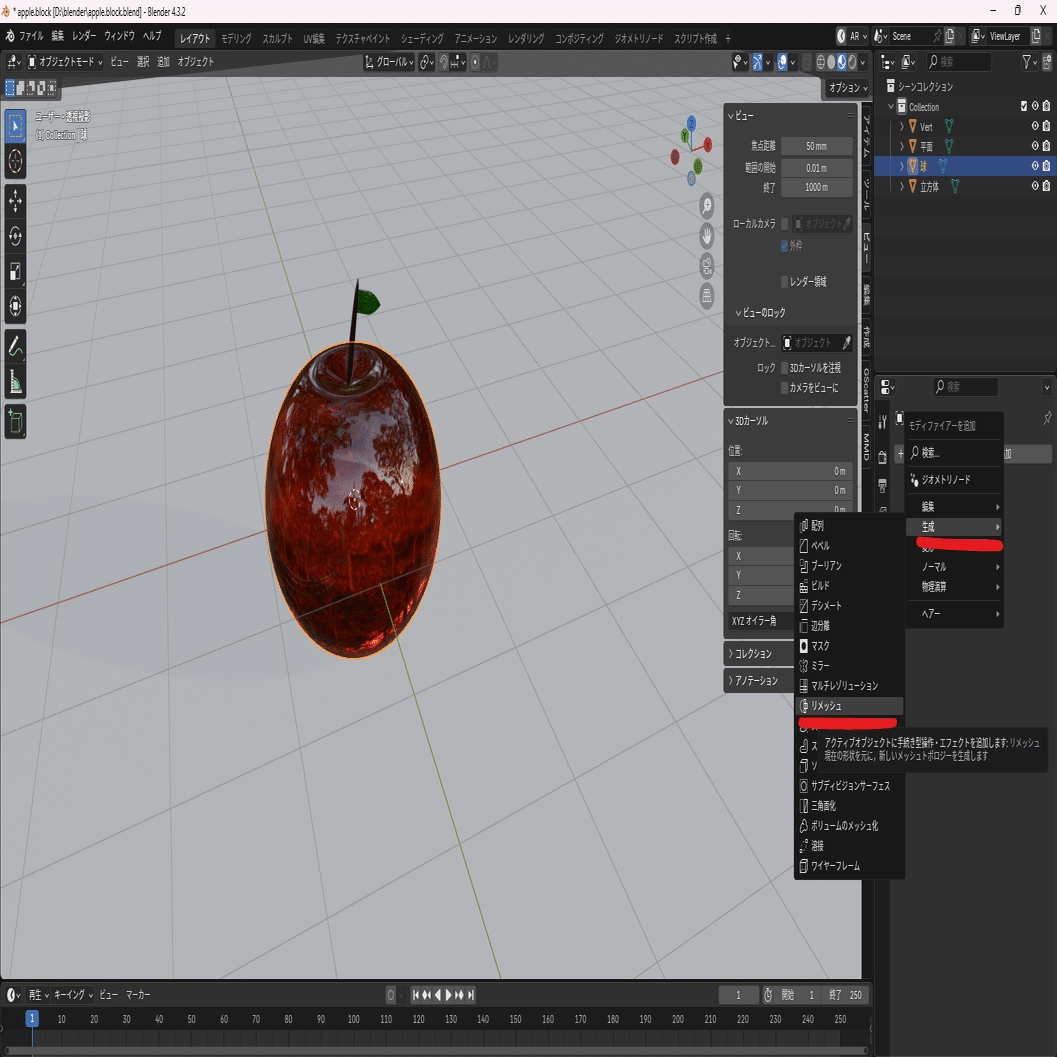
Task: Select the Annotate pencil tool
Action: 15,347
